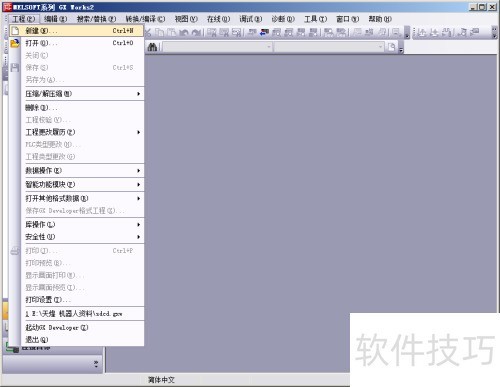Open the 编辑 menu
500x387 pixels.
click(x=56, y=19)
